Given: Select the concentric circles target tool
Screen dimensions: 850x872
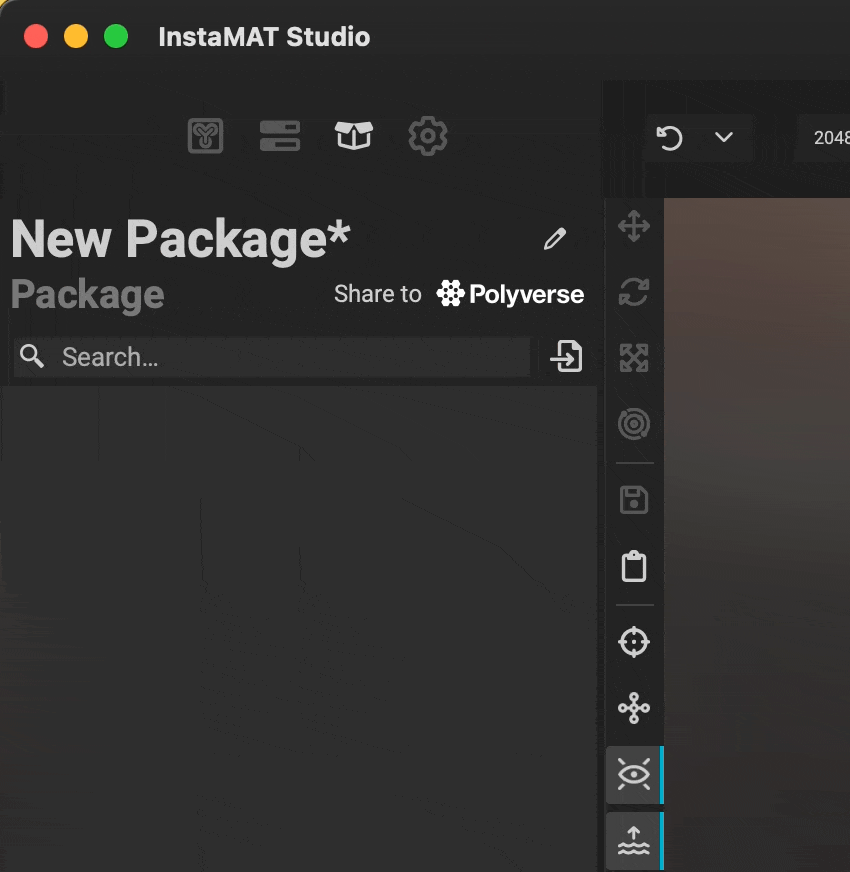Looking at the screenshot, I should 634,424.
